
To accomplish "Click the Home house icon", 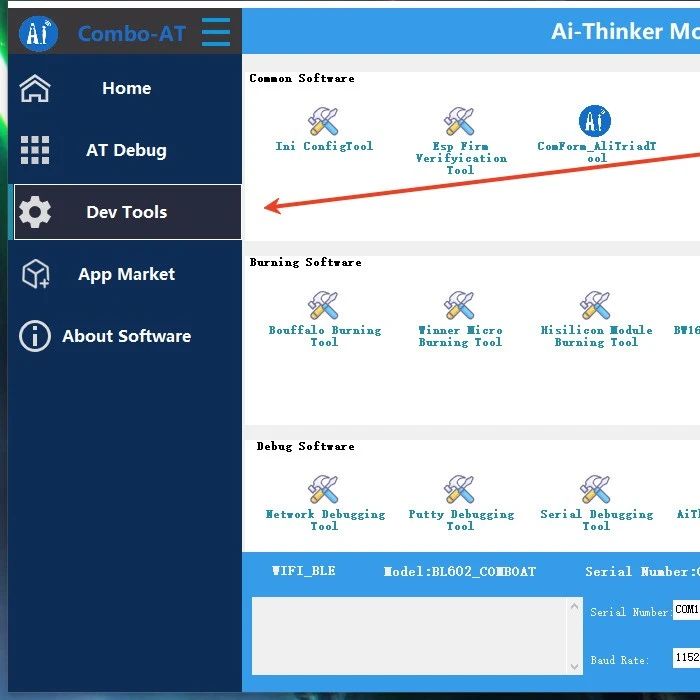I will [x=35, y=88].
